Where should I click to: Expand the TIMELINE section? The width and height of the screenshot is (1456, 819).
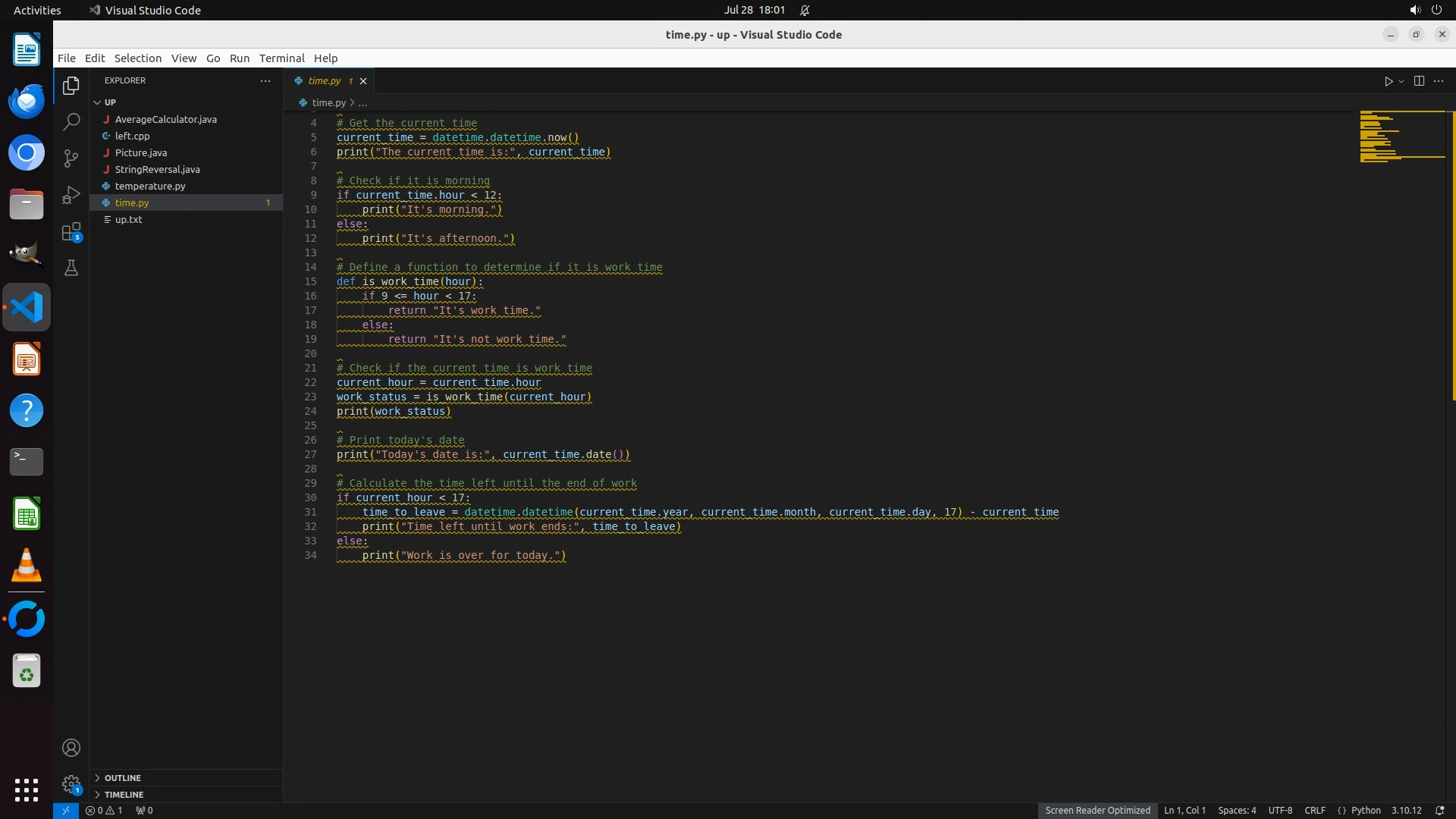pyautogui.click(x=124, y=795)
